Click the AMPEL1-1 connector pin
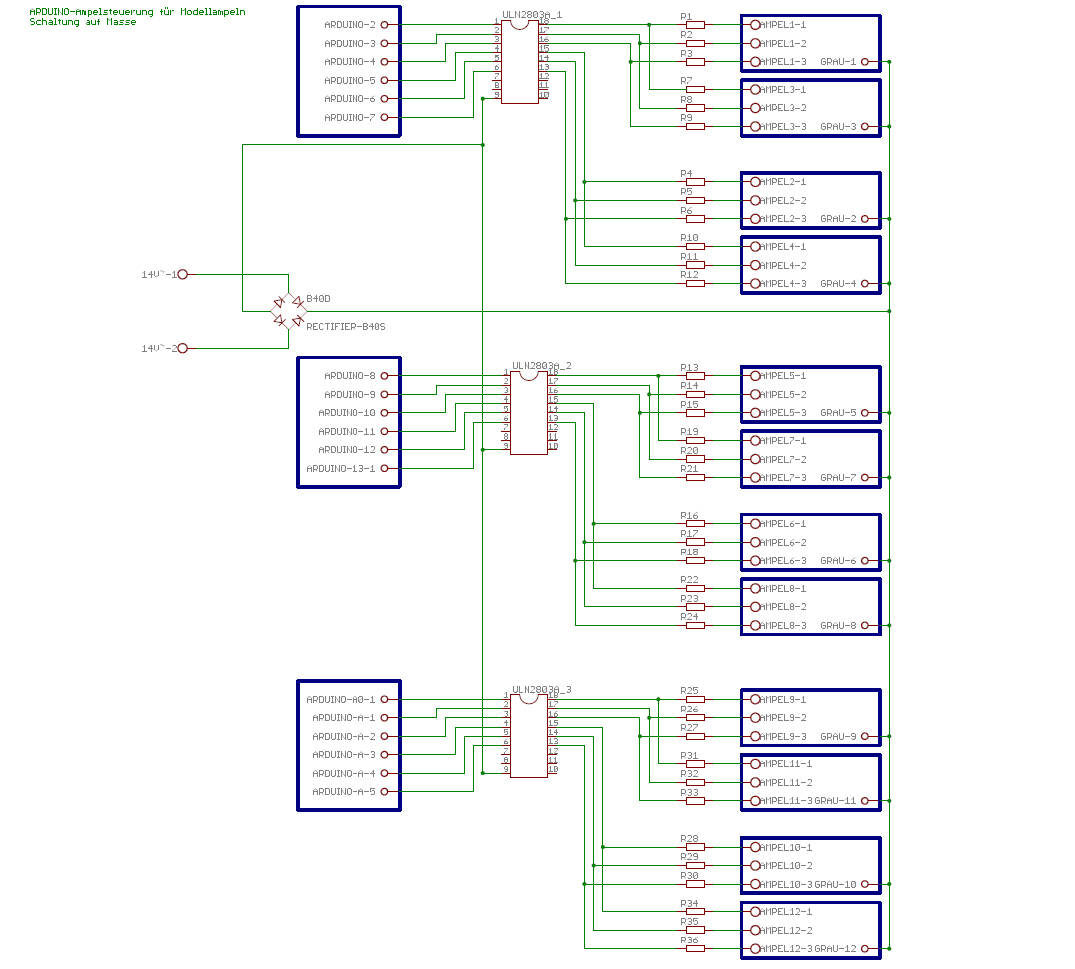The width and height of the screenshot is (1075, 969). click(756, 25)
